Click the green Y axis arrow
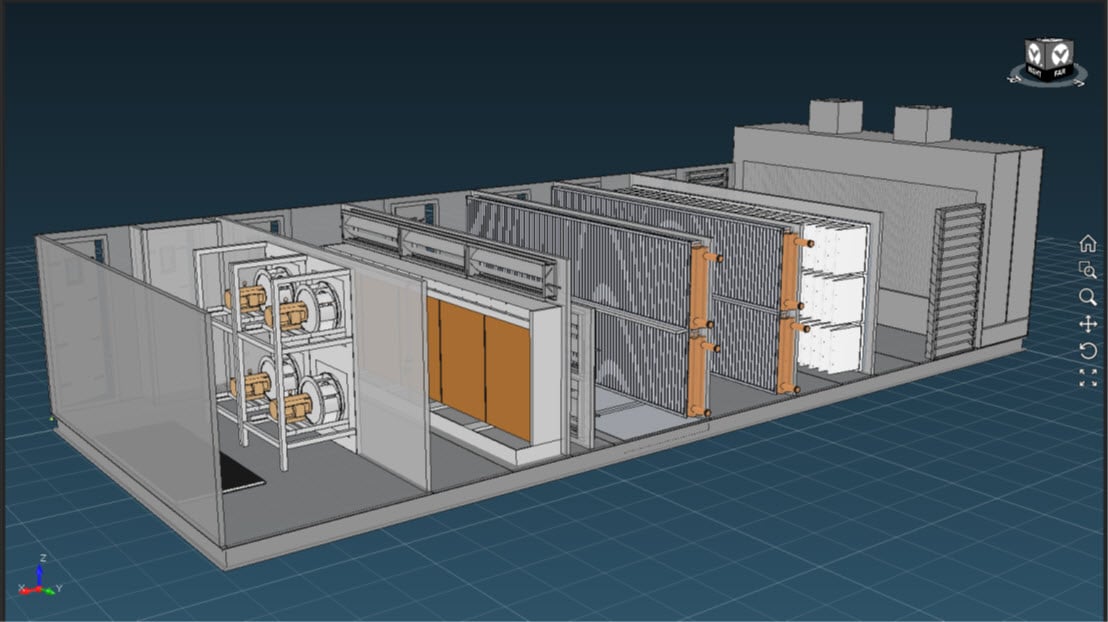1108x622 pixels. [50, 590]
